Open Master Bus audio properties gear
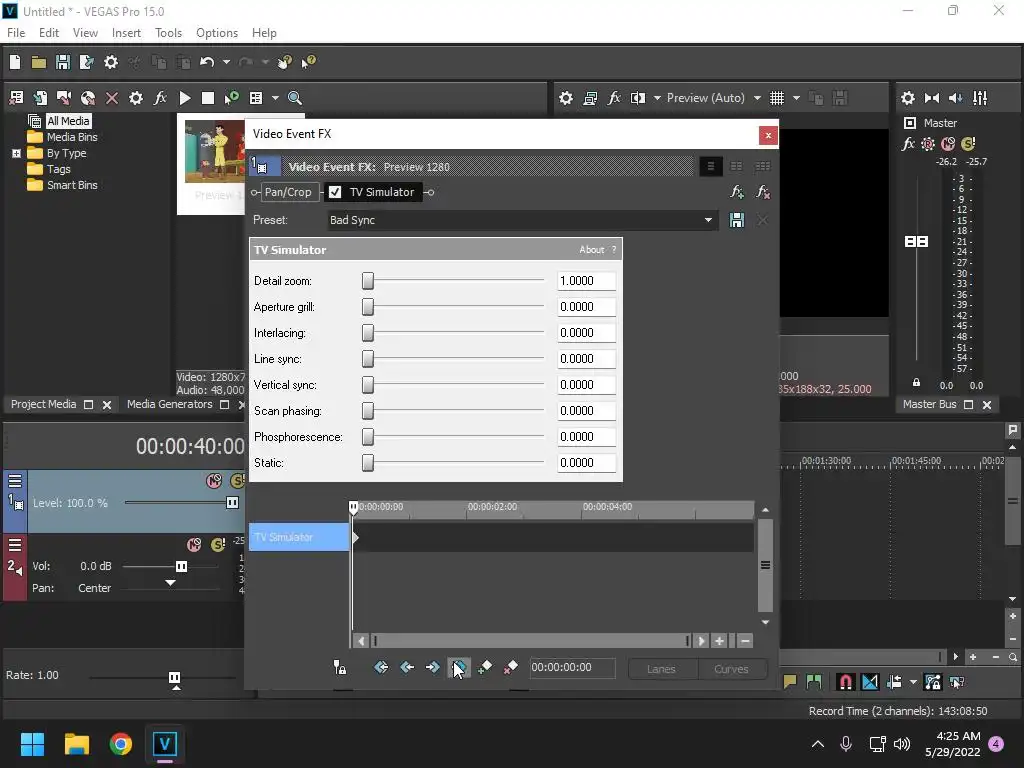The height and width of the screenshot is (768, 1024). (908, 98)
